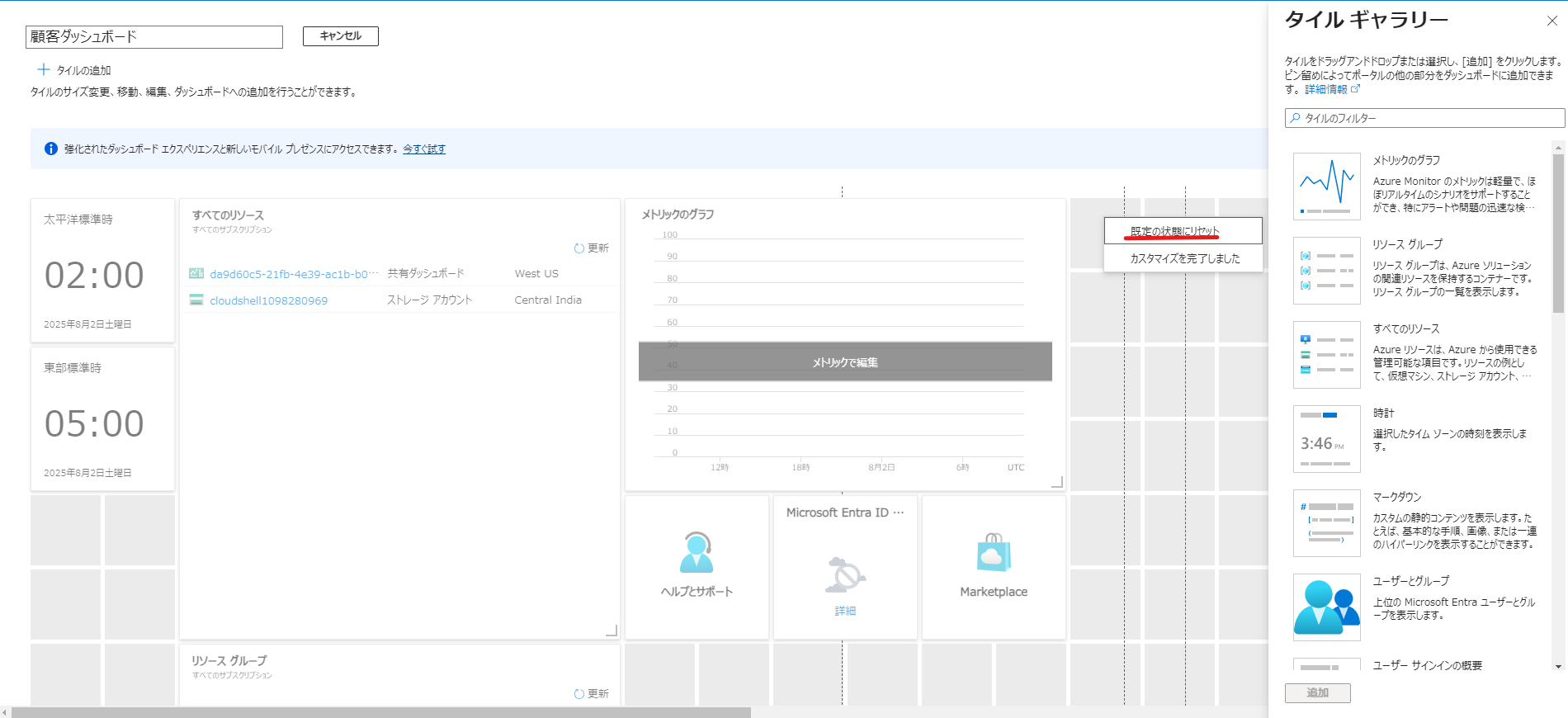Click the gallery vertical scrollbar thumb
Image resolution: width=1568 pixels, height=718 pixels.
click(1558, 234)
